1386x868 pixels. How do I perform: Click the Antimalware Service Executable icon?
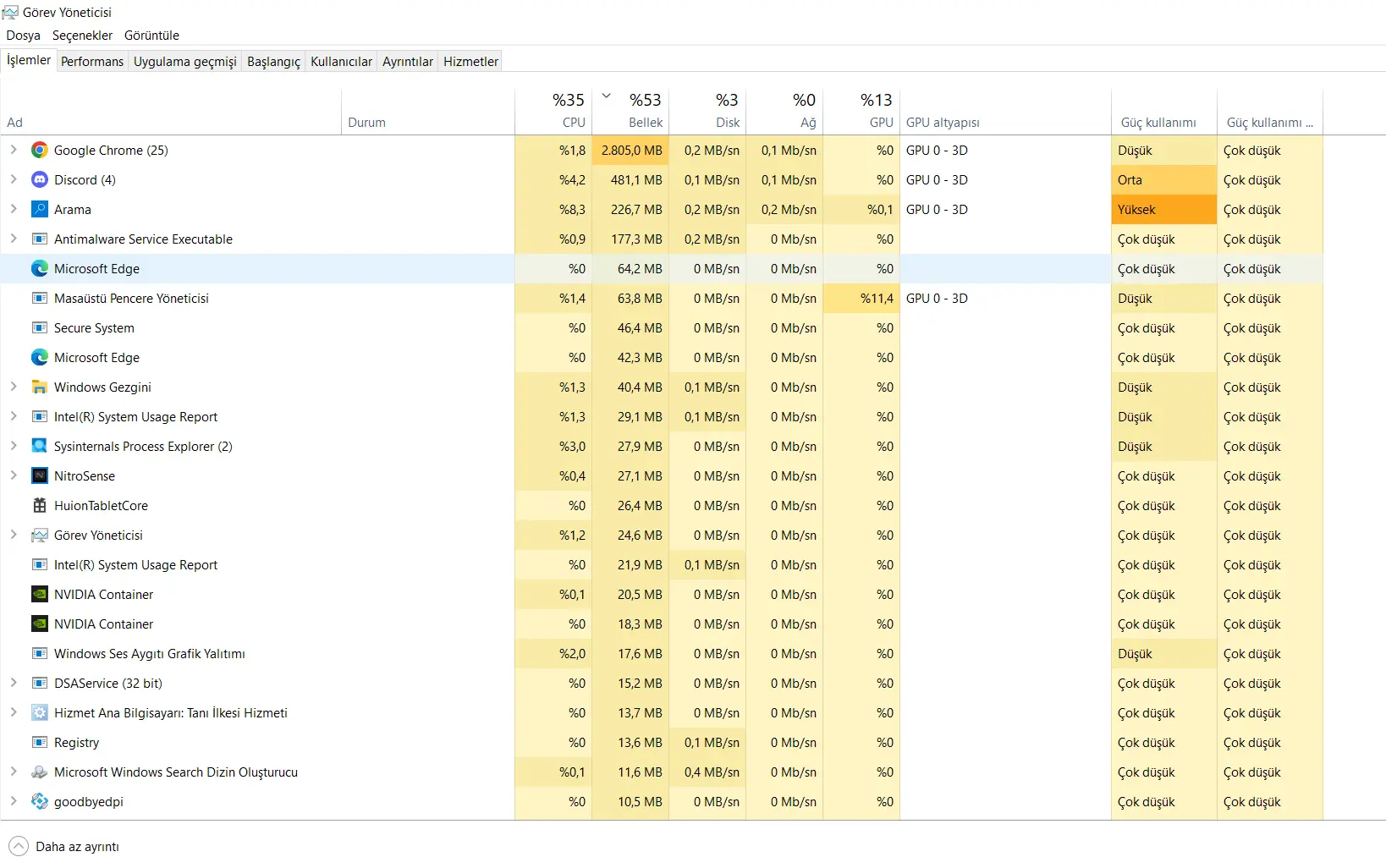coord(39,239)
